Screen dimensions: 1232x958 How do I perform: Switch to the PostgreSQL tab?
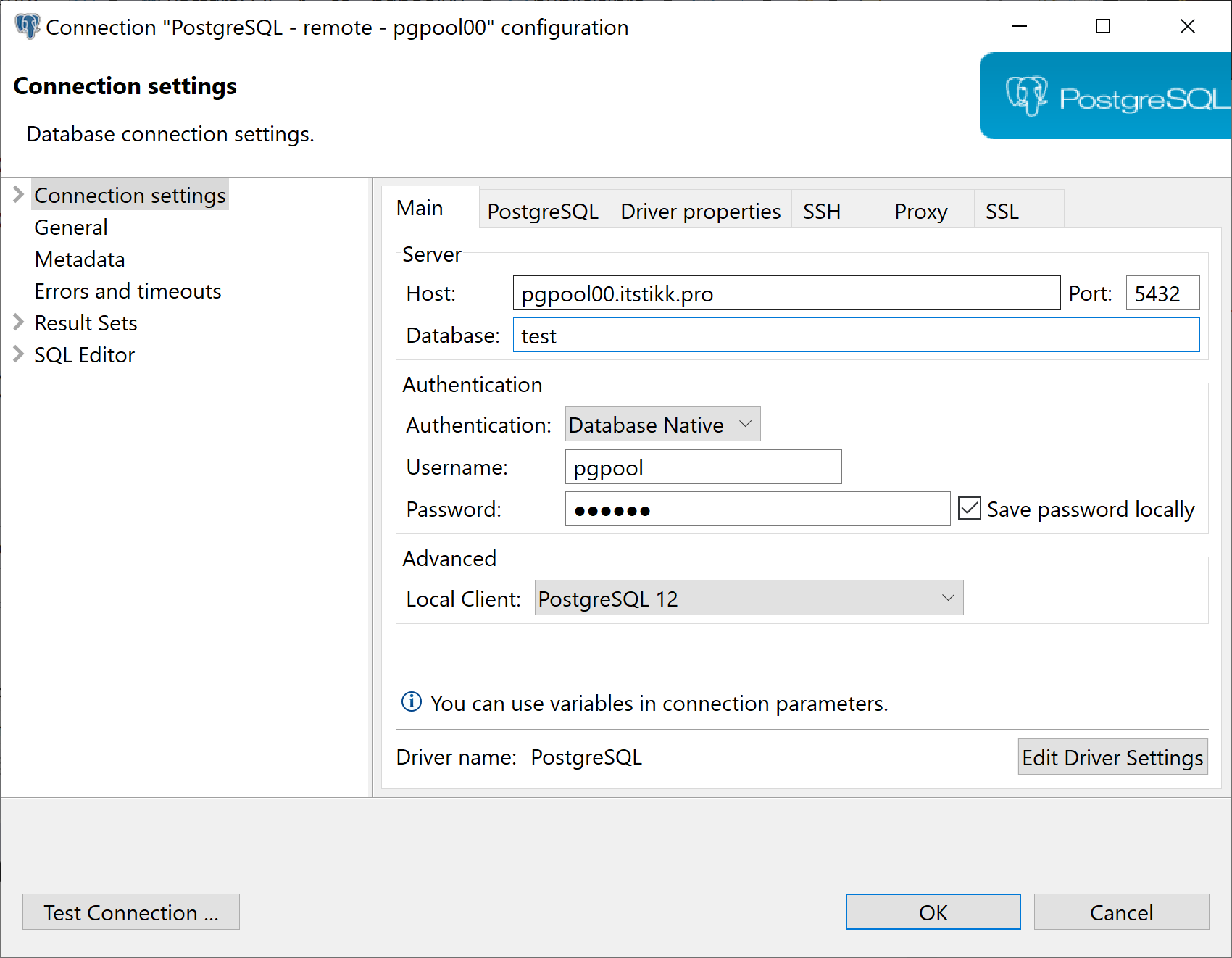click(543, 210)
